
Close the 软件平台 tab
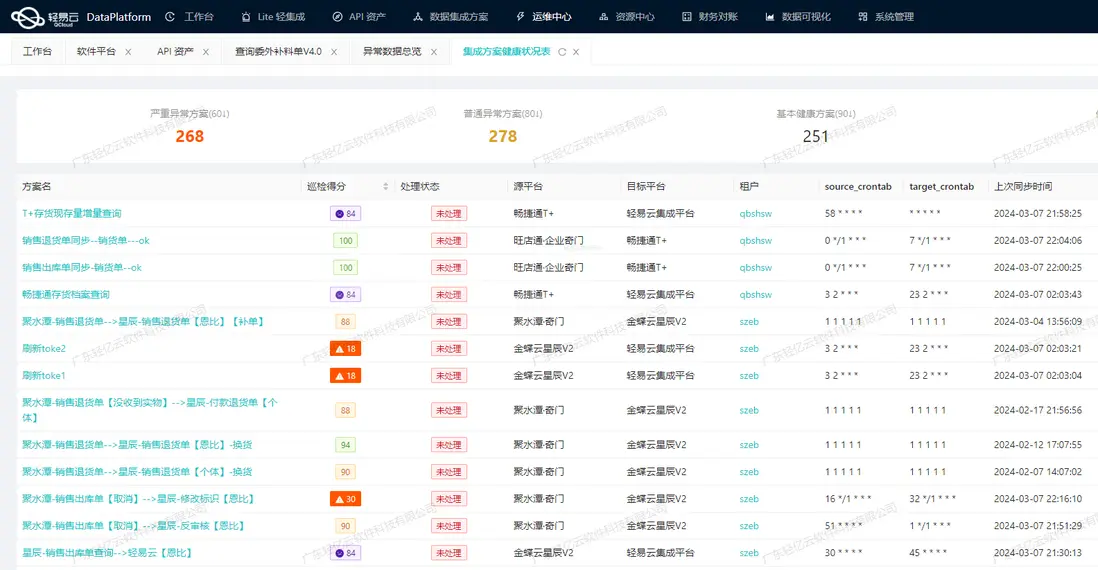coord(128,52)
